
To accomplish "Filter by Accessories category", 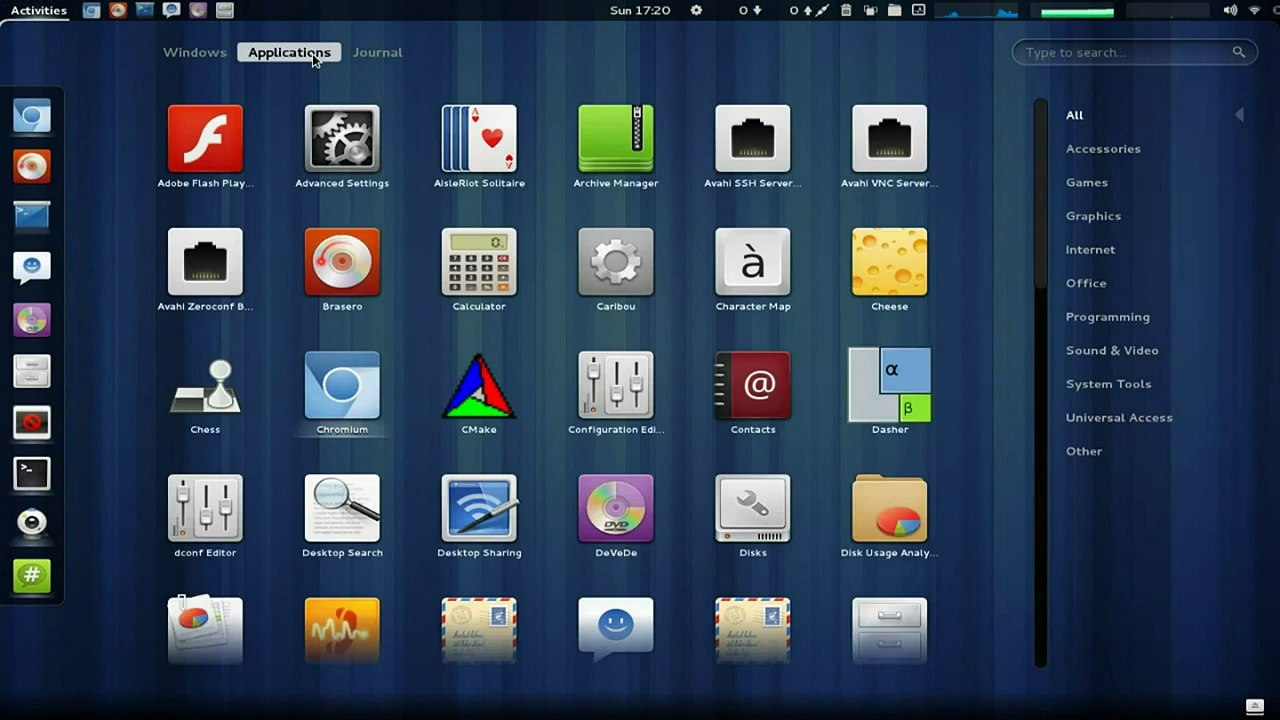I will [x=1103, y=149].
